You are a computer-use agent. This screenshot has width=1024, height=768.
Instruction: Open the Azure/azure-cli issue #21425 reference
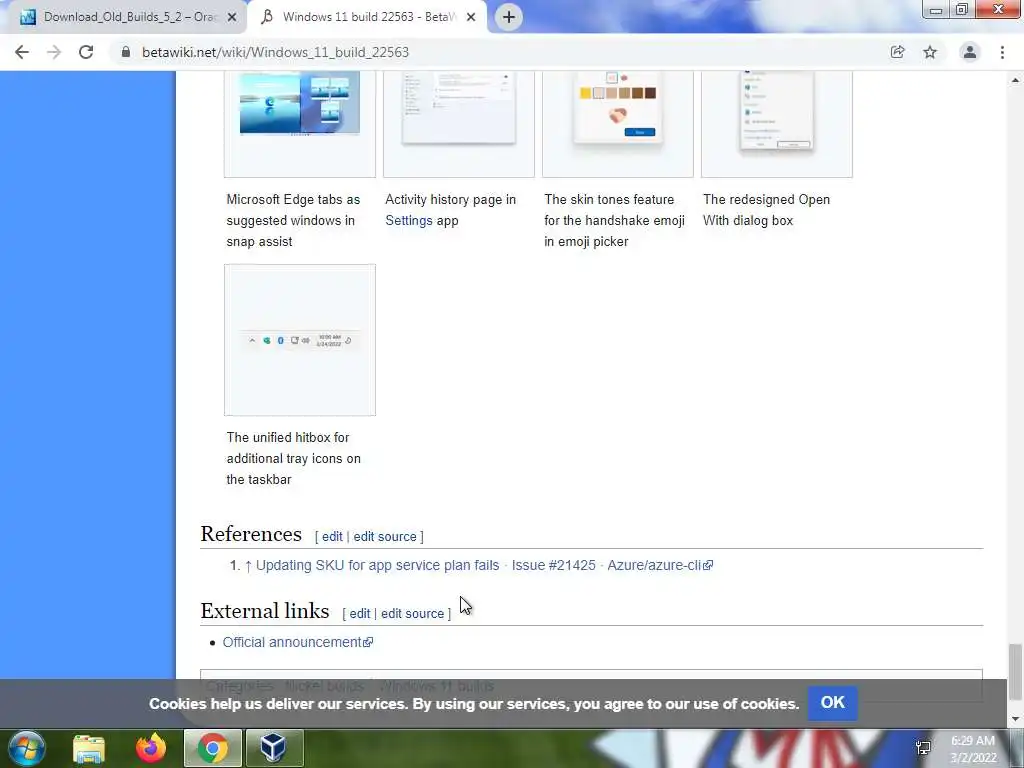pyautogui.click(x=484, y=566)
